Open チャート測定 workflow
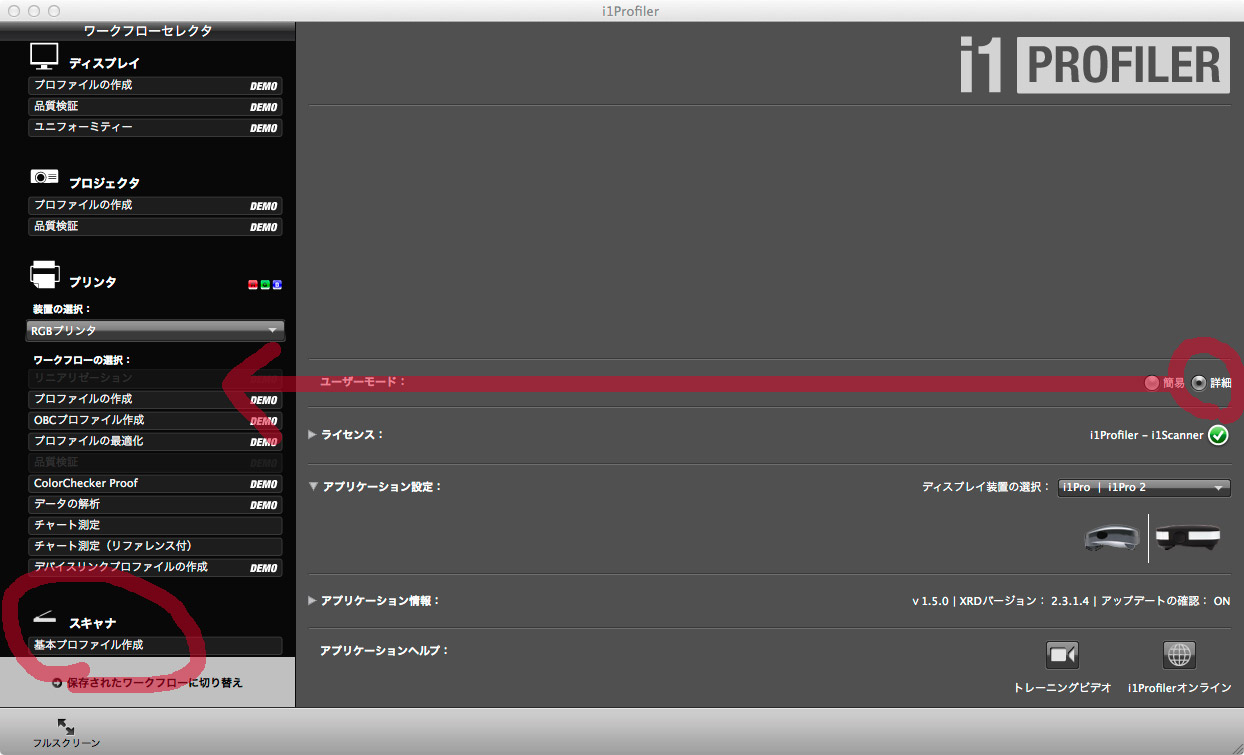 point(155,526)
